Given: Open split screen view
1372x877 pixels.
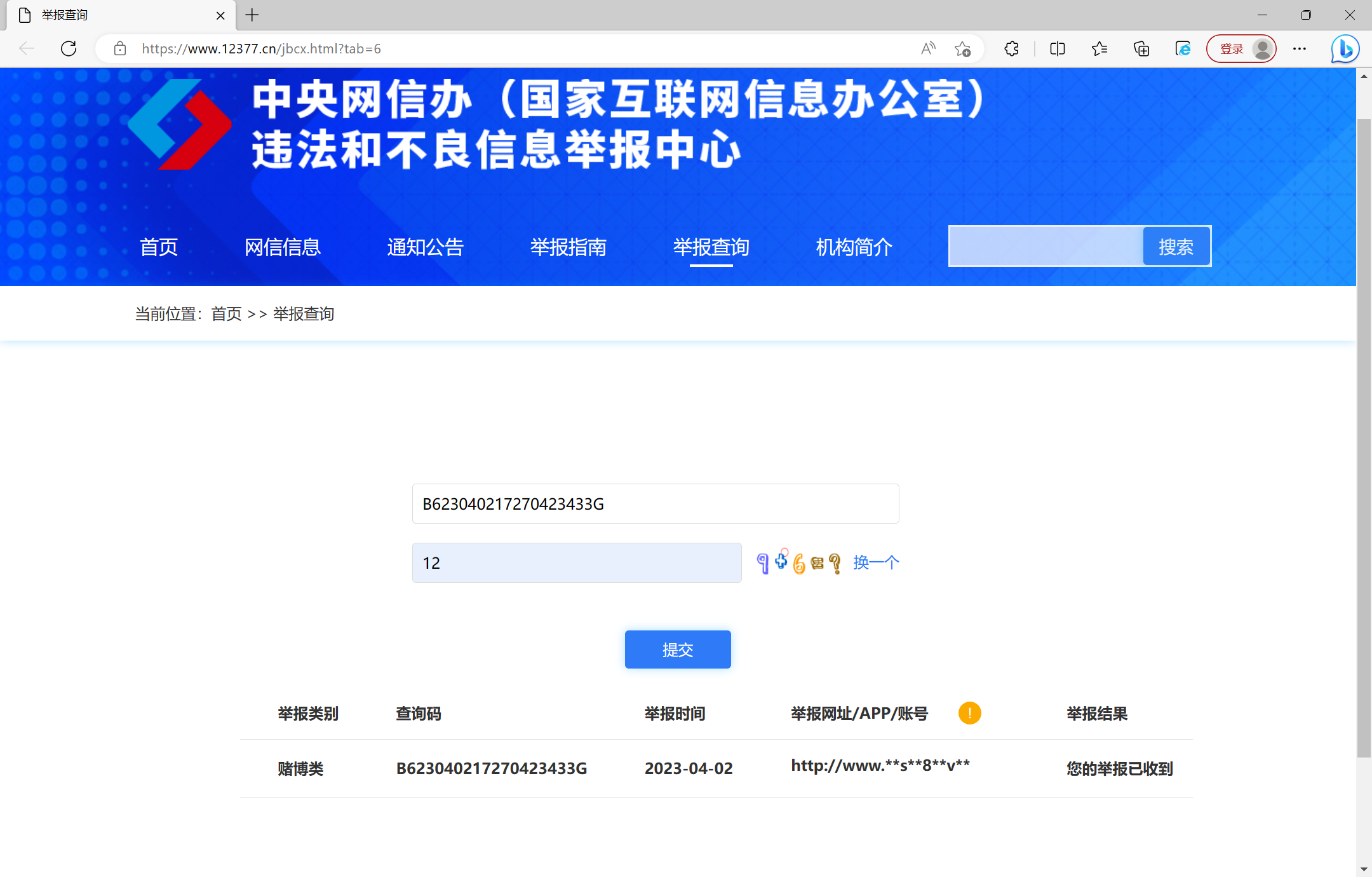Looking at the screenshot, I should [x=1057, y=48].
